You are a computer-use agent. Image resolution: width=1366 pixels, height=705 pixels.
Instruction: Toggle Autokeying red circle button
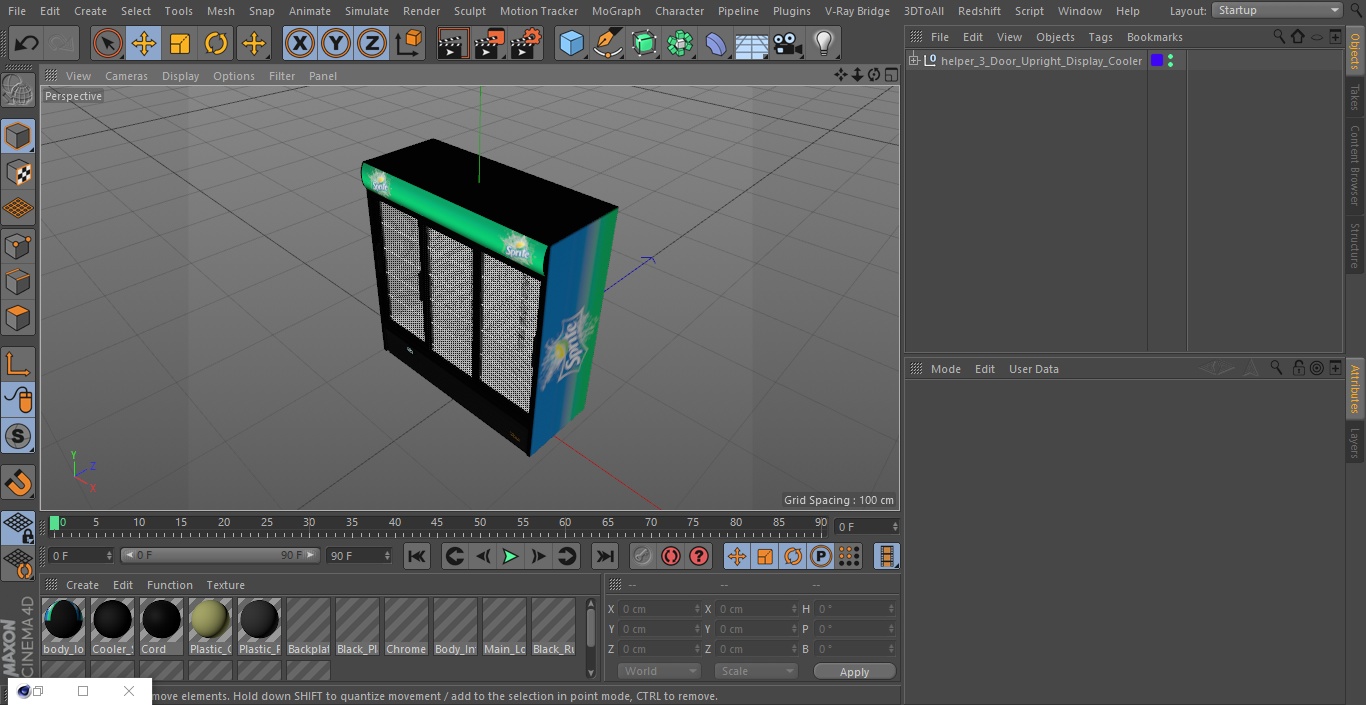pyautogui.click(x=671, y=556)
